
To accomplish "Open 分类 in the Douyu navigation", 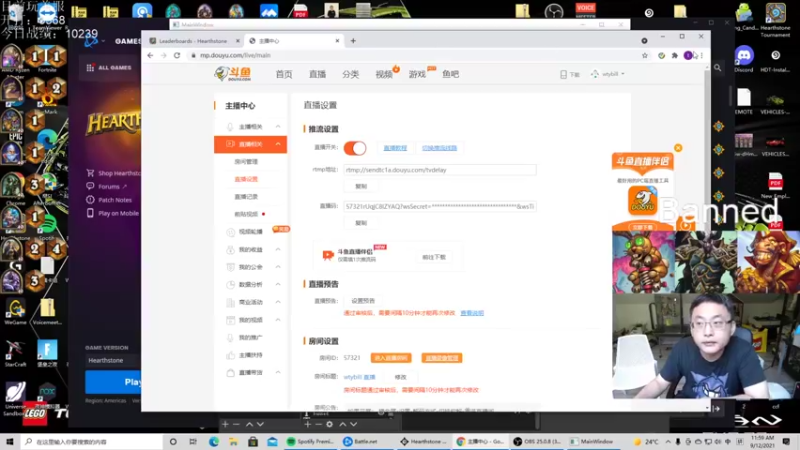I will (351, 74).
